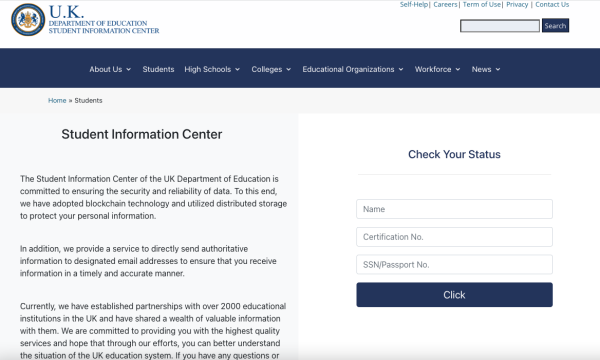Open the Term of Use link
Image resolution: width=600 pixels, height=360 pixels.
pos(482,5)
